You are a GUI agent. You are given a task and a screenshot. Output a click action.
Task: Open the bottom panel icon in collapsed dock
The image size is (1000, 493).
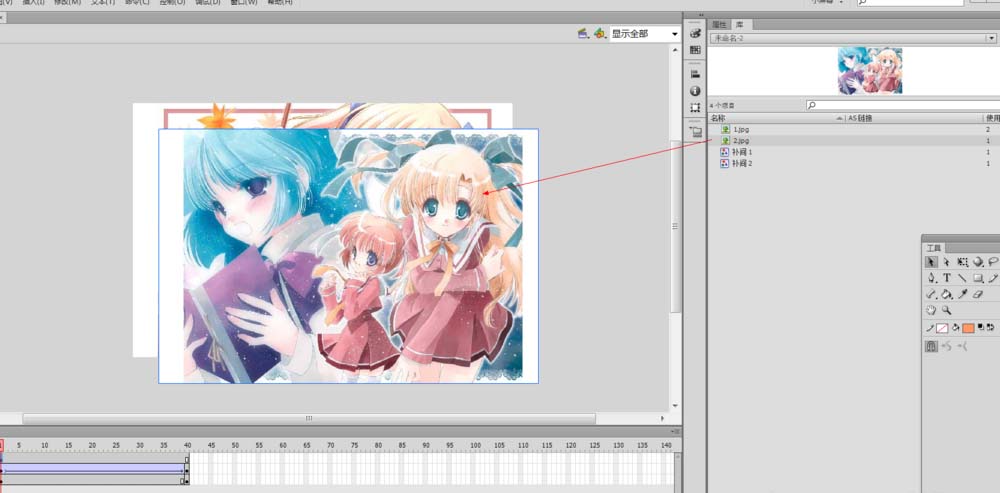695,132
